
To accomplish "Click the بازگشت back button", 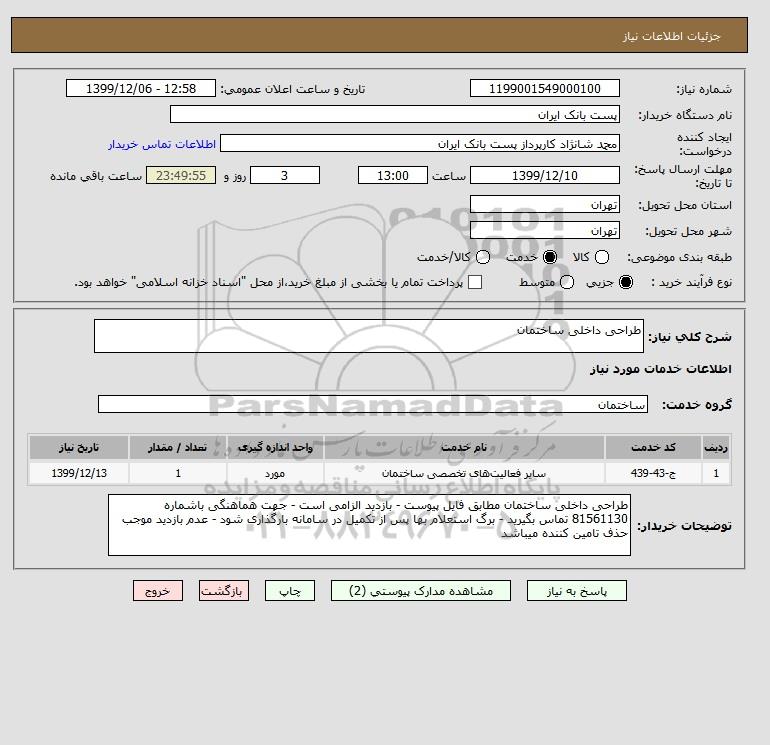I will coord(224,591).
